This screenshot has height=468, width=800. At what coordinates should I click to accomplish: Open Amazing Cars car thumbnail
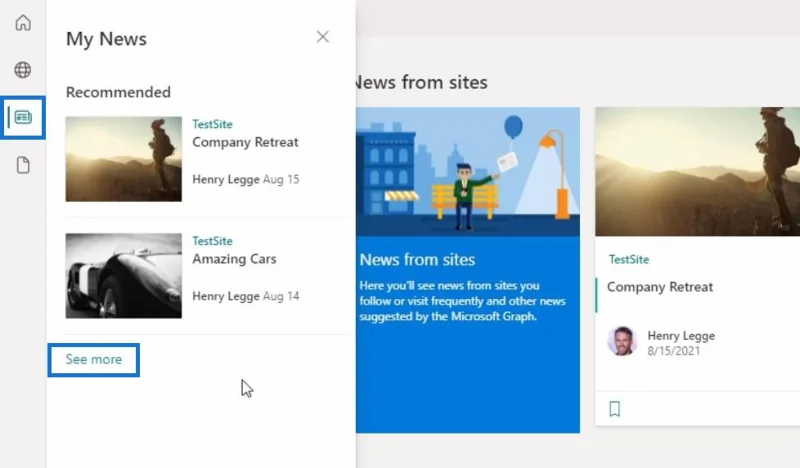click(x=123, y=276)
